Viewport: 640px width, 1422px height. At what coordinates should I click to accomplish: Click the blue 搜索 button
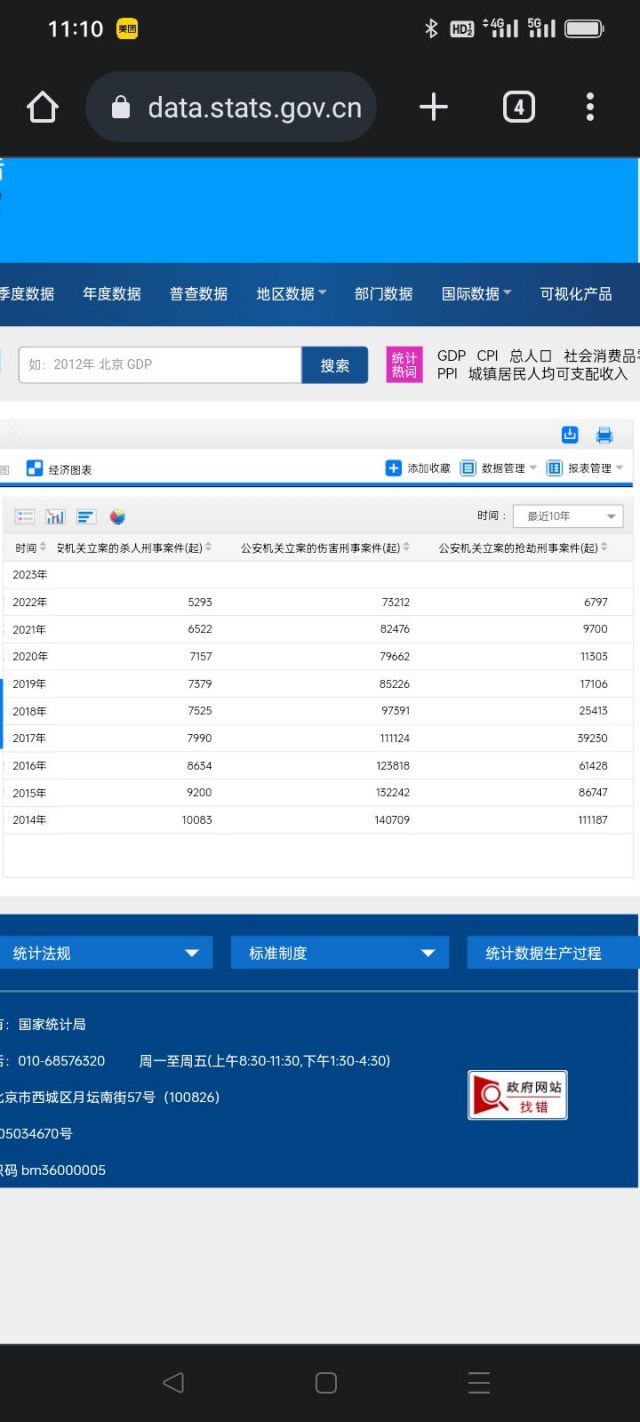tap(335, 365)
